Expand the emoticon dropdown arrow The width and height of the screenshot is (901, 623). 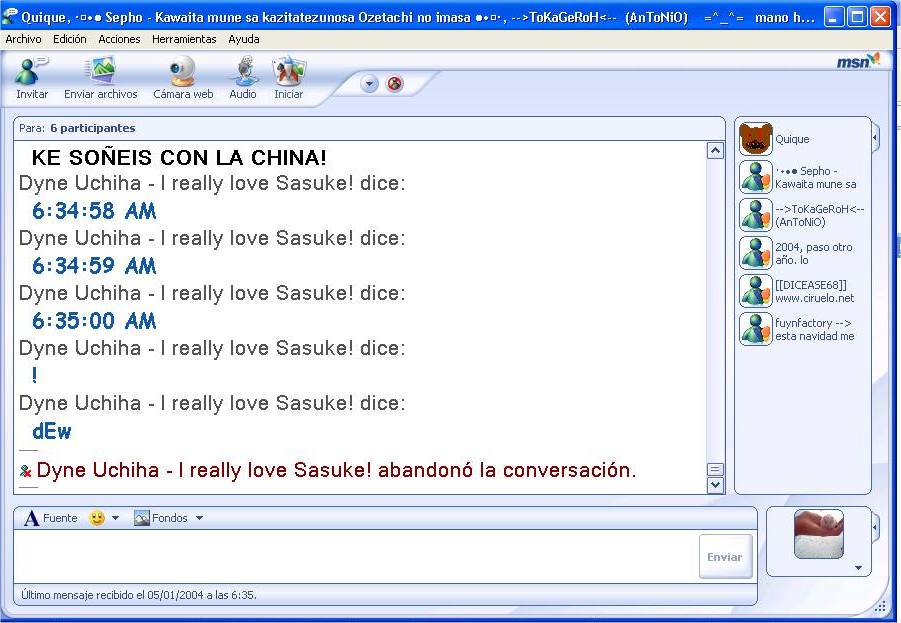(x=115, y=518)
